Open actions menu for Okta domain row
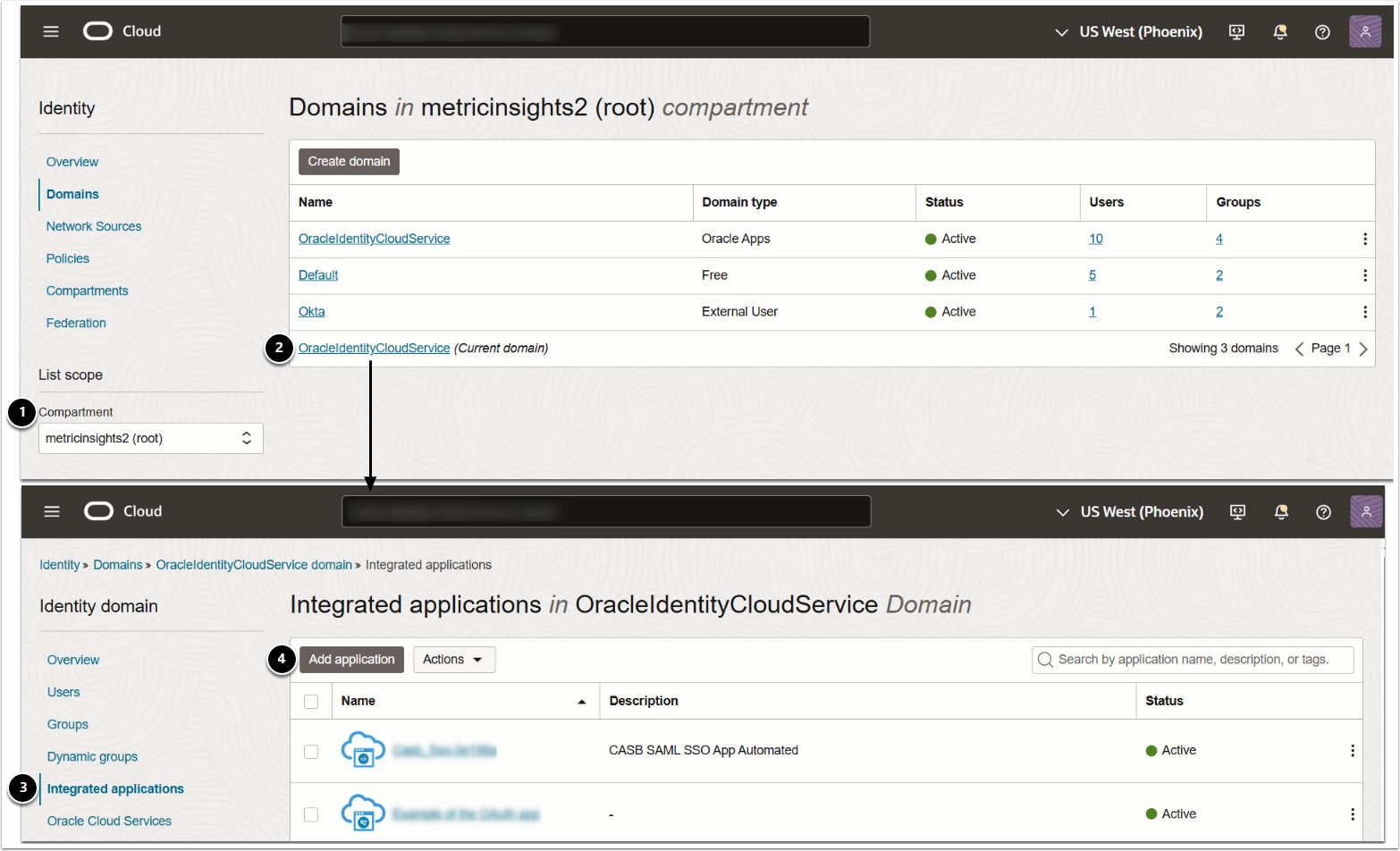Screen dimensions: 1400x851 (x=1364, y=312)
